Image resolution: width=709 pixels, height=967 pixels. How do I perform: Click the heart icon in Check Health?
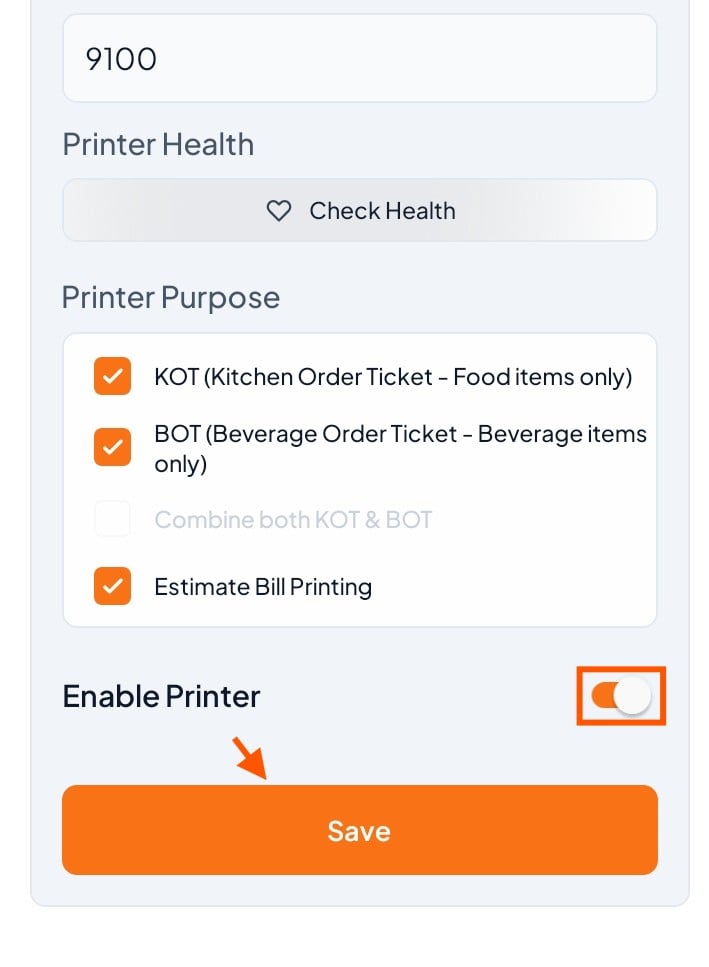point(278,211)
